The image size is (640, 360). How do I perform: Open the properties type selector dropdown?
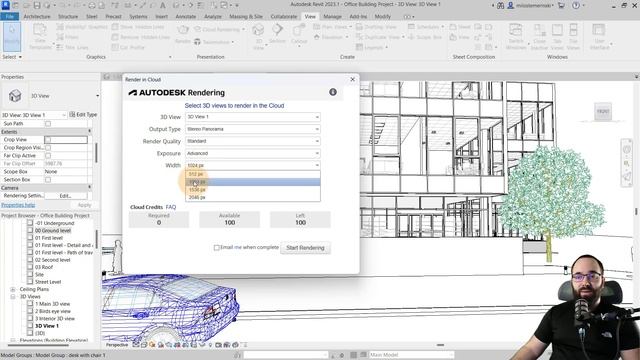(x=97, y=96)
